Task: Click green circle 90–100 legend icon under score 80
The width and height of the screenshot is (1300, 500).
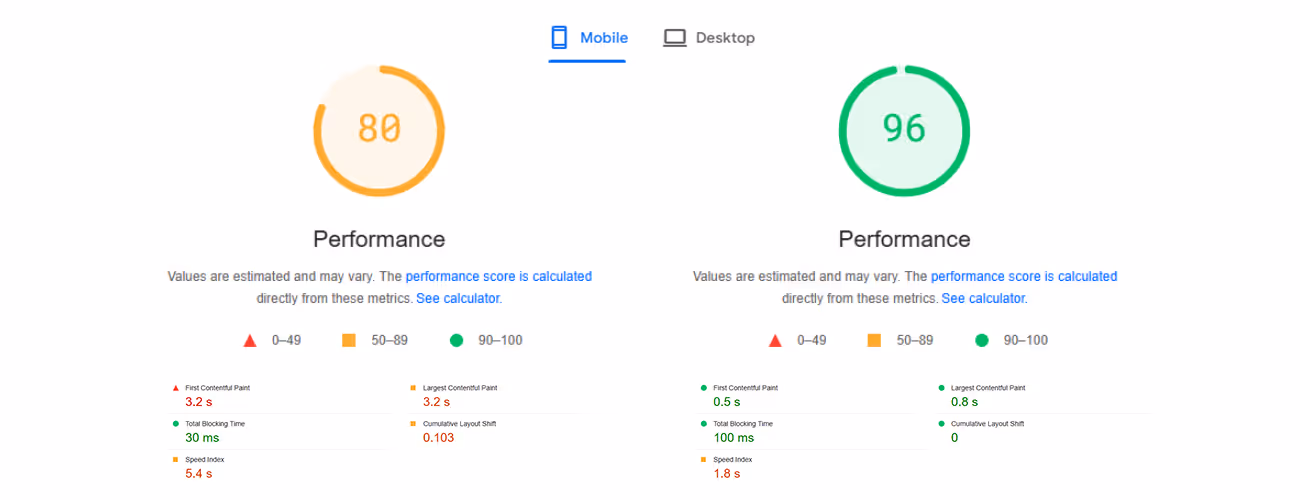Action: point(457,340)
